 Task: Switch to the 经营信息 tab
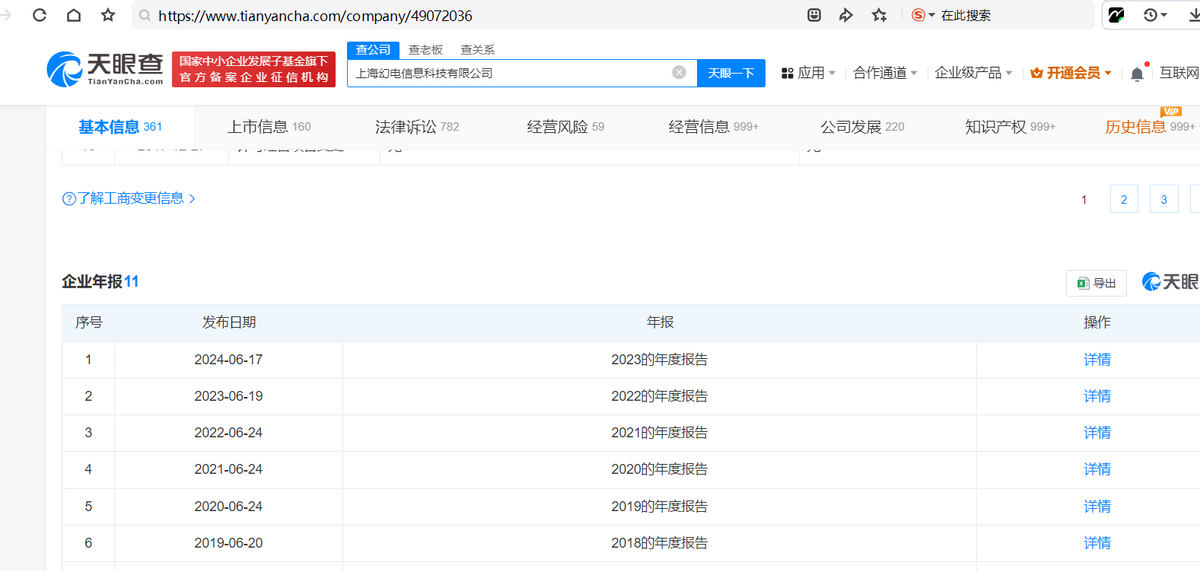[714, 127]
